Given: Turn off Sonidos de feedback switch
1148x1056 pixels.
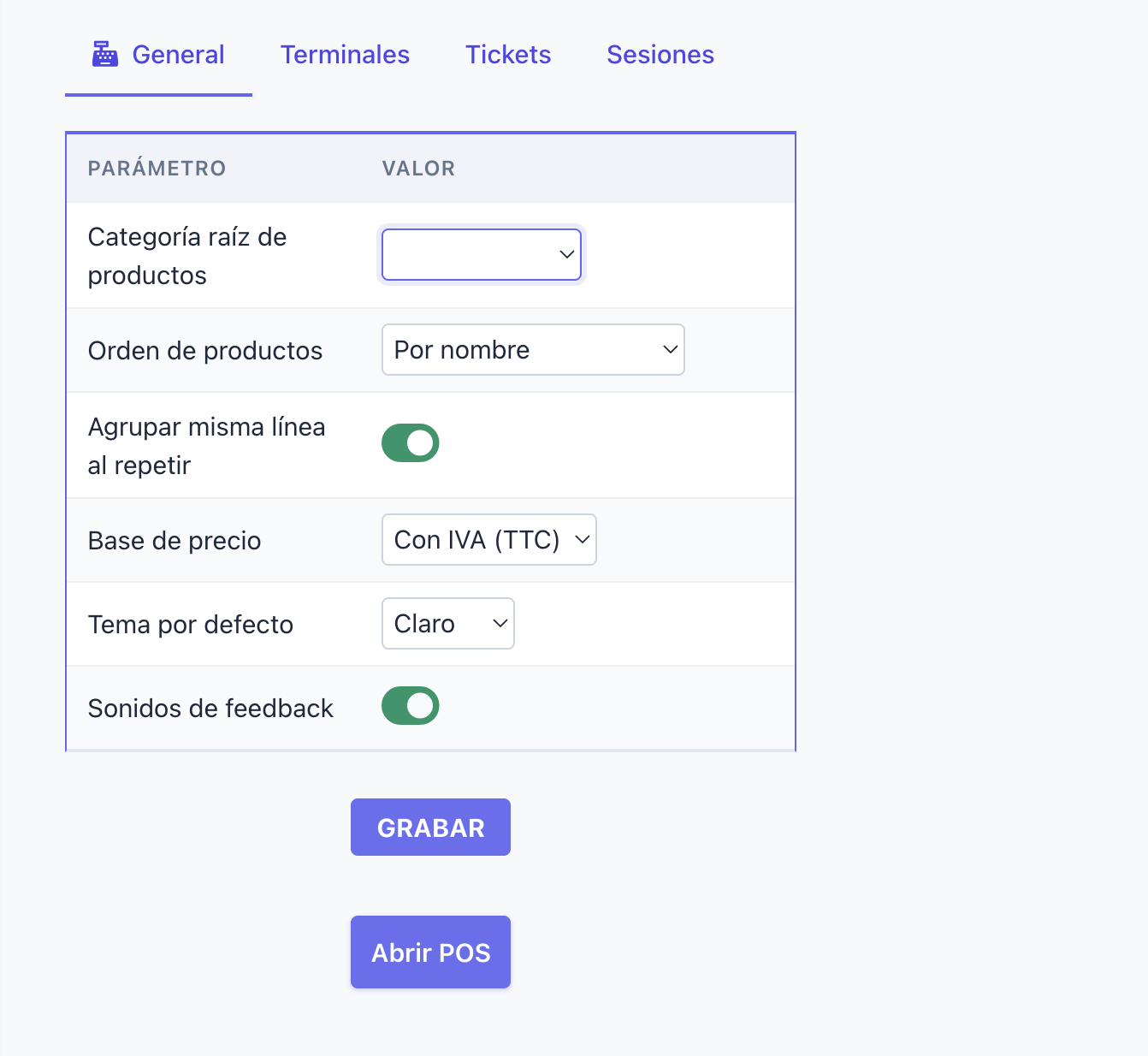Looking at the screenshot, I should (411, 706).
